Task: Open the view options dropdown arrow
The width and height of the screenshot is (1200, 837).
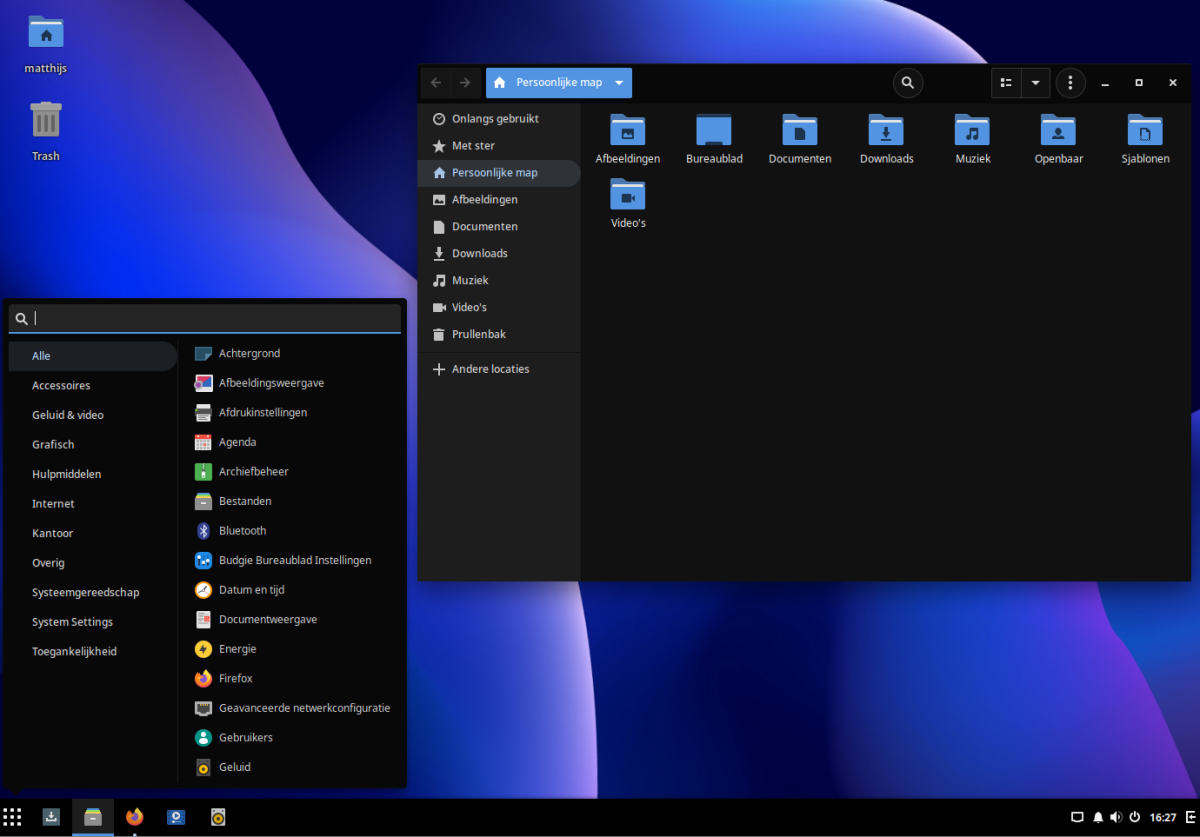Action: 1035,83
